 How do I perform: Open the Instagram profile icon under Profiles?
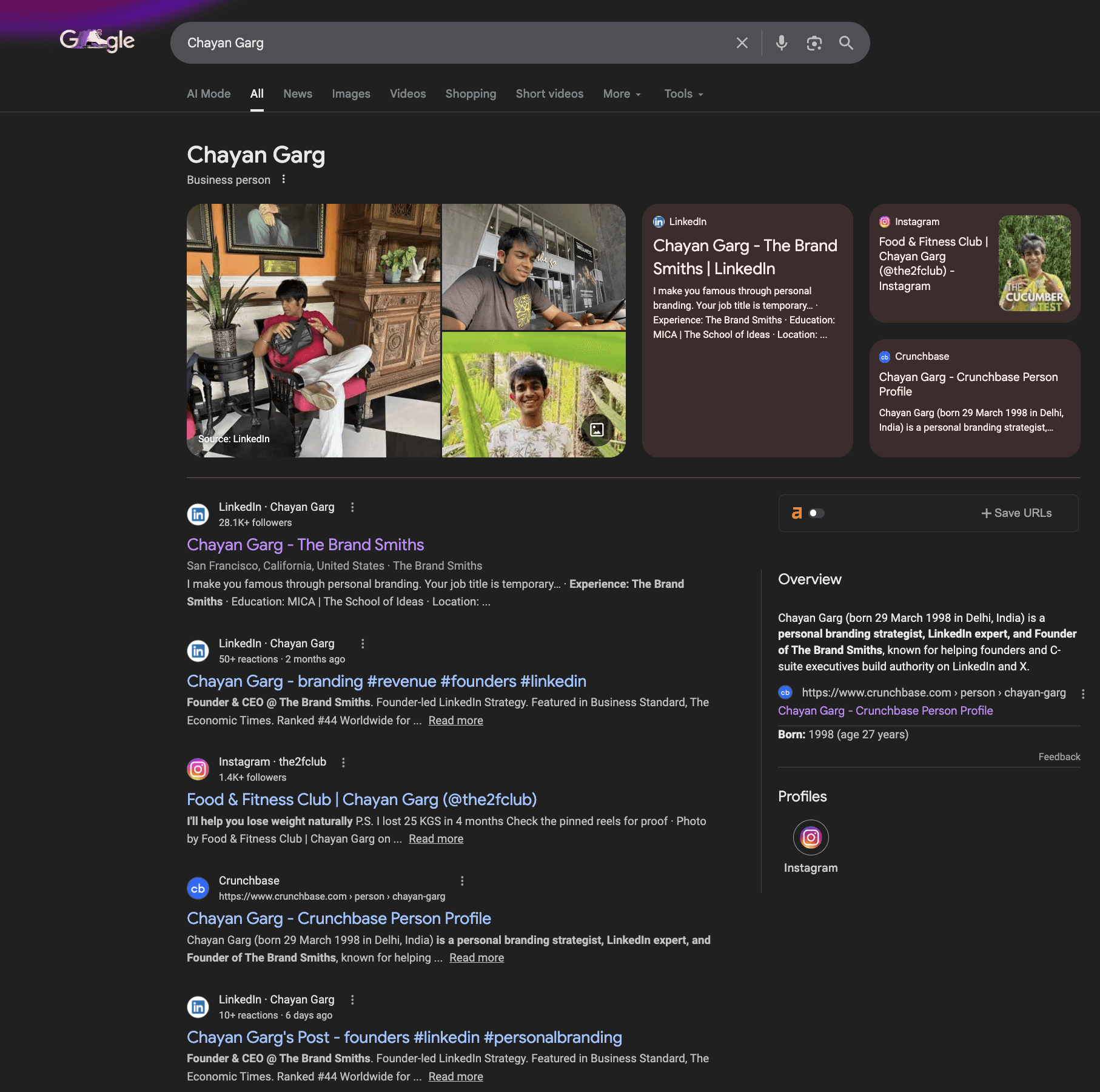click(x=811, y=838)
